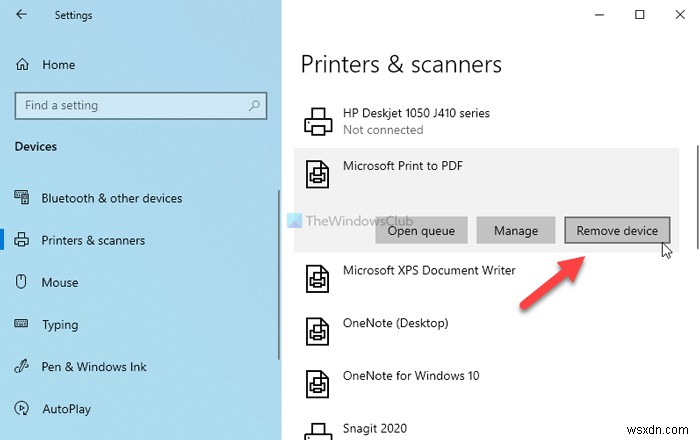This screenshot has height=440, width=700.
Task: Go to Bluetooth & other devices
Action: [x=112, y=198]
